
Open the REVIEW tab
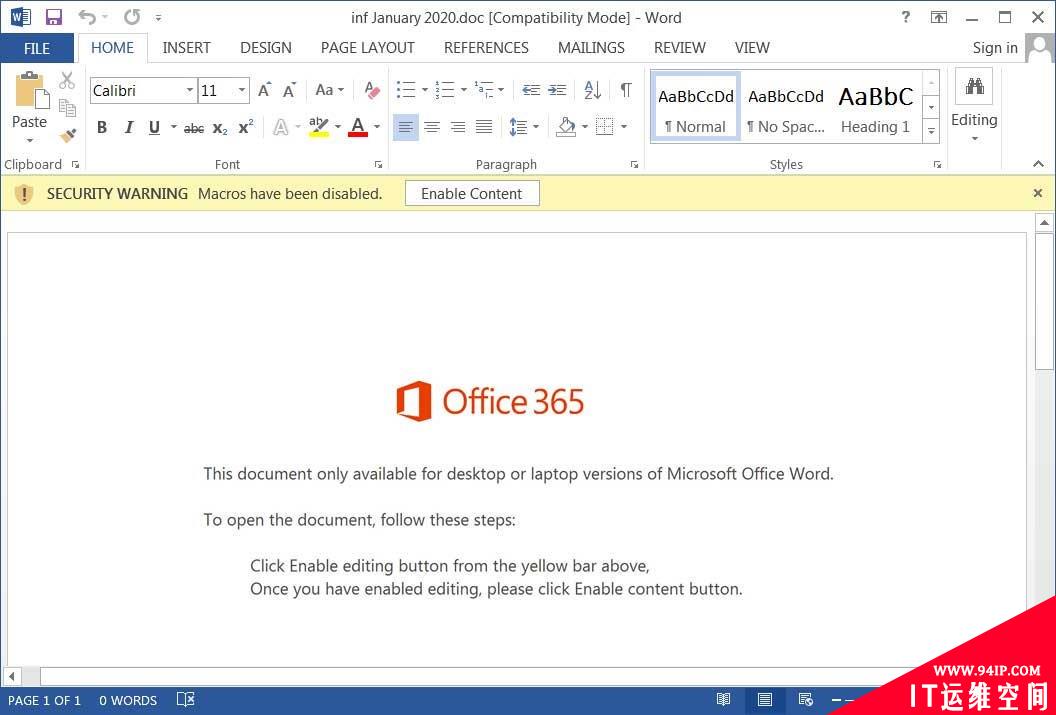click(x=680, y=48)
